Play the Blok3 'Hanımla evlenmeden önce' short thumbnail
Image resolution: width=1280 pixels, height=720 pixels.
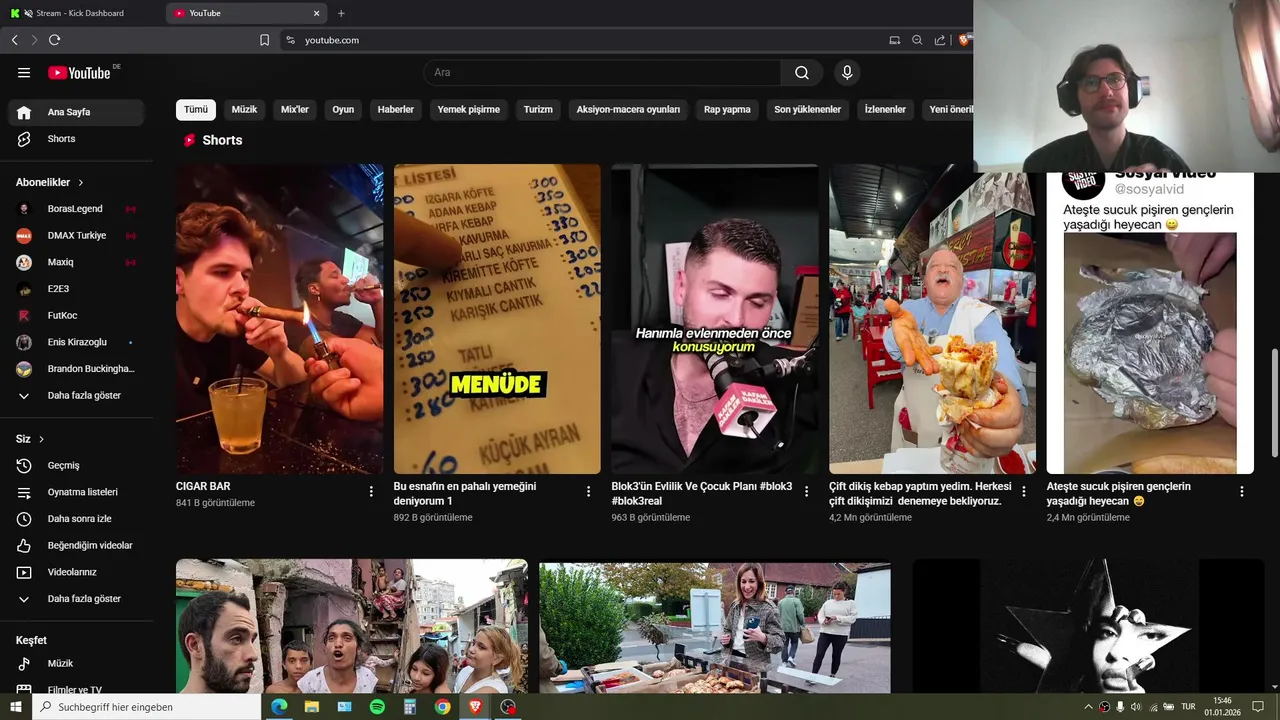point(715,319)
